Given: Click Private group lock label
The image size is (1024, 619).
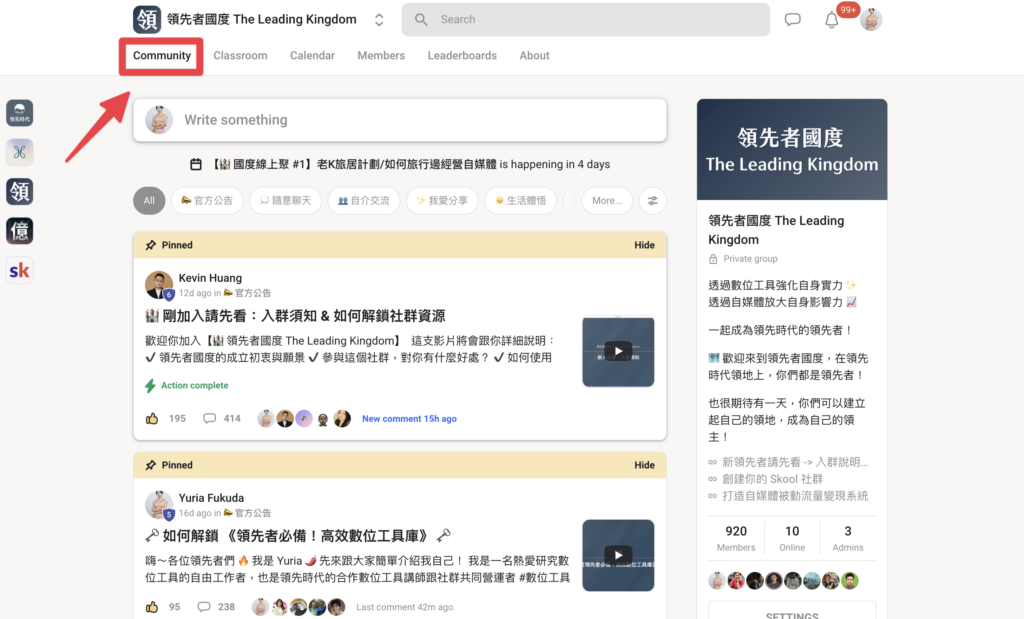Looking at the screenshot, I should pyautogui.click(x=743, y=259).
